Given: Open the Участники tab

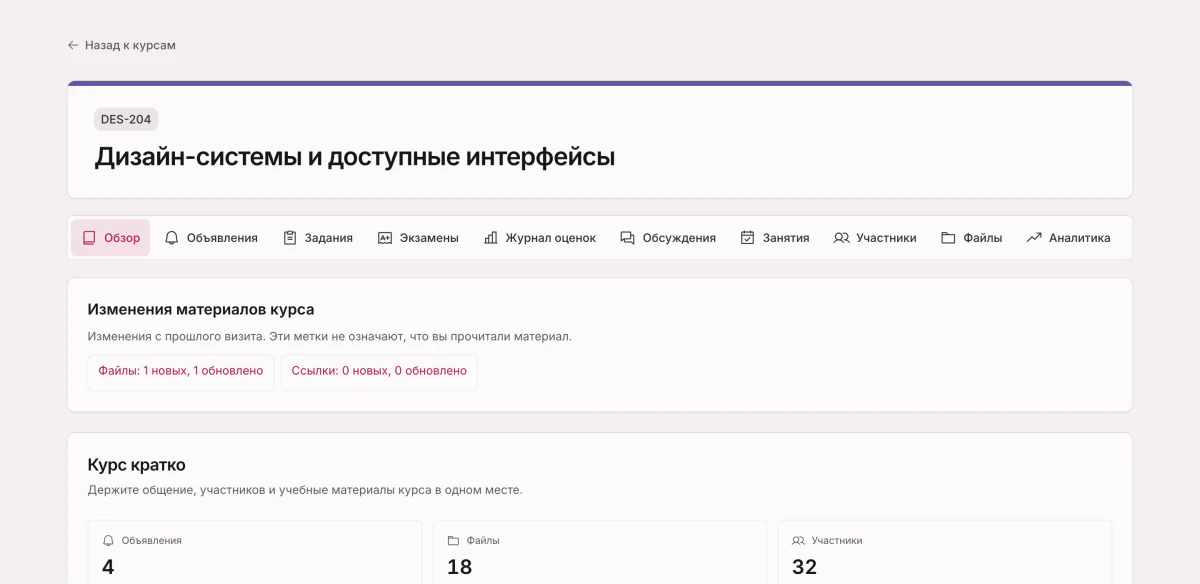Looking at the screenshot, I should [875, 238].
